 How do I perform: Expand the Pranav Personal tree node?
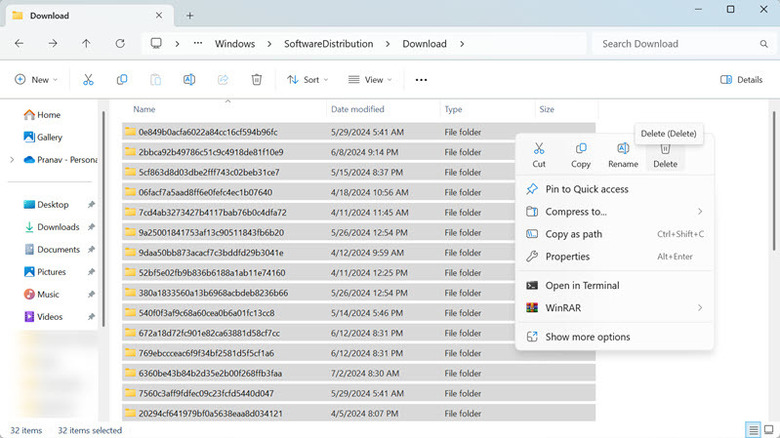click(x=11, y=160)
